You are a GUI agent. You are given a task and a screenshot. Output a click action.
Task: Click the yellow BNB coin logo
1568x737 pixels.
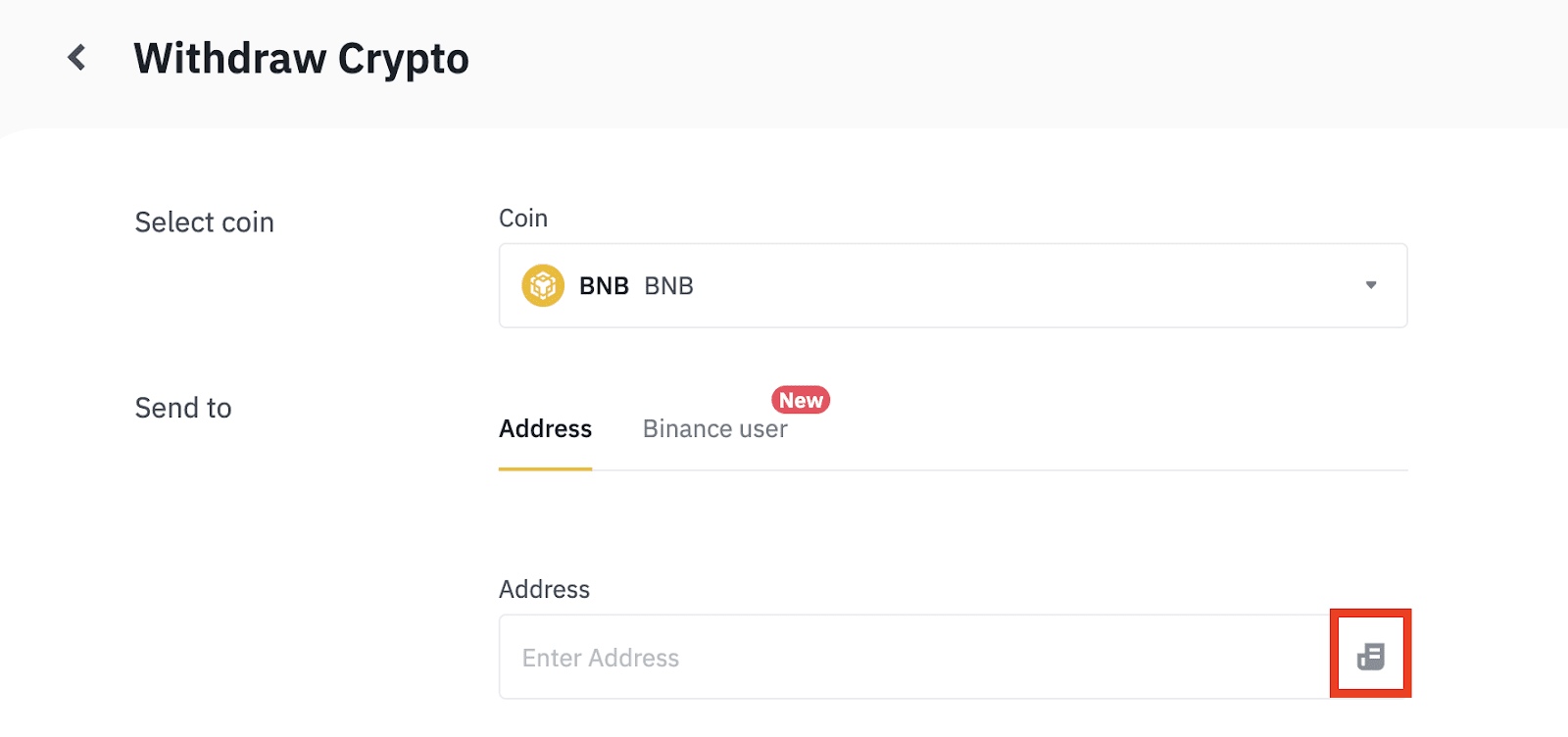coord(543,286)
